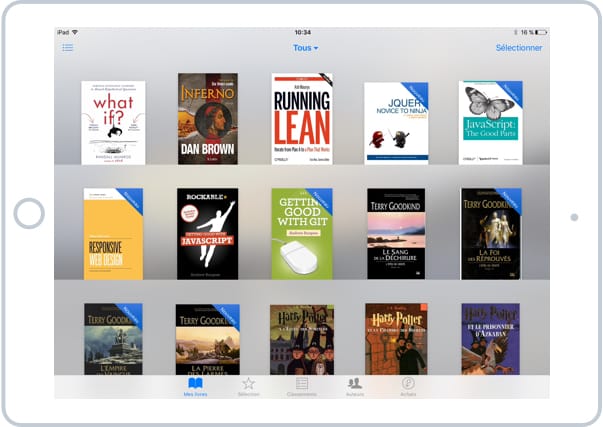
Task: Open the Achats purchases icon
Action: pos(408,386)
